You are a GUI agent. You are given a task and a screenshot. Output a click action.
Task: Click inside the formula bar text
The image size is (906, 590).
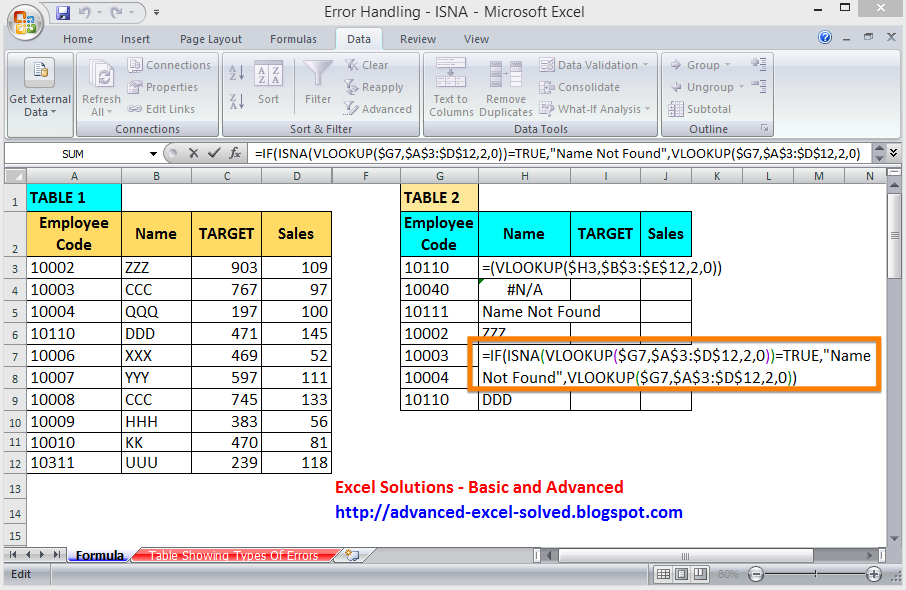pos(558,153)
